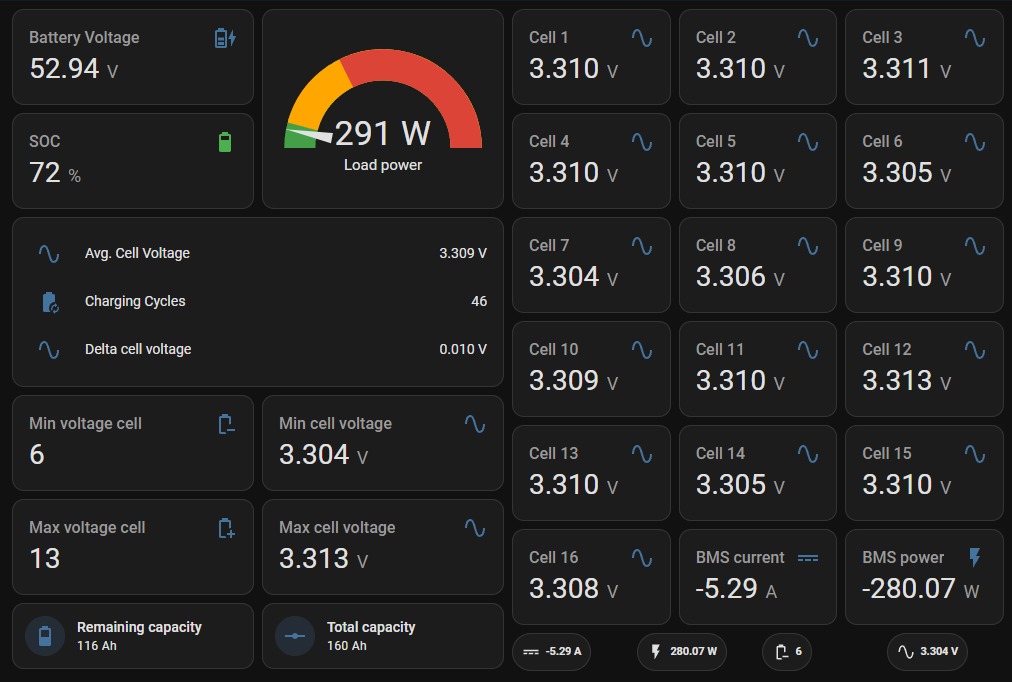Click the Max voltage cell battery-plus icon

(226, 528)
